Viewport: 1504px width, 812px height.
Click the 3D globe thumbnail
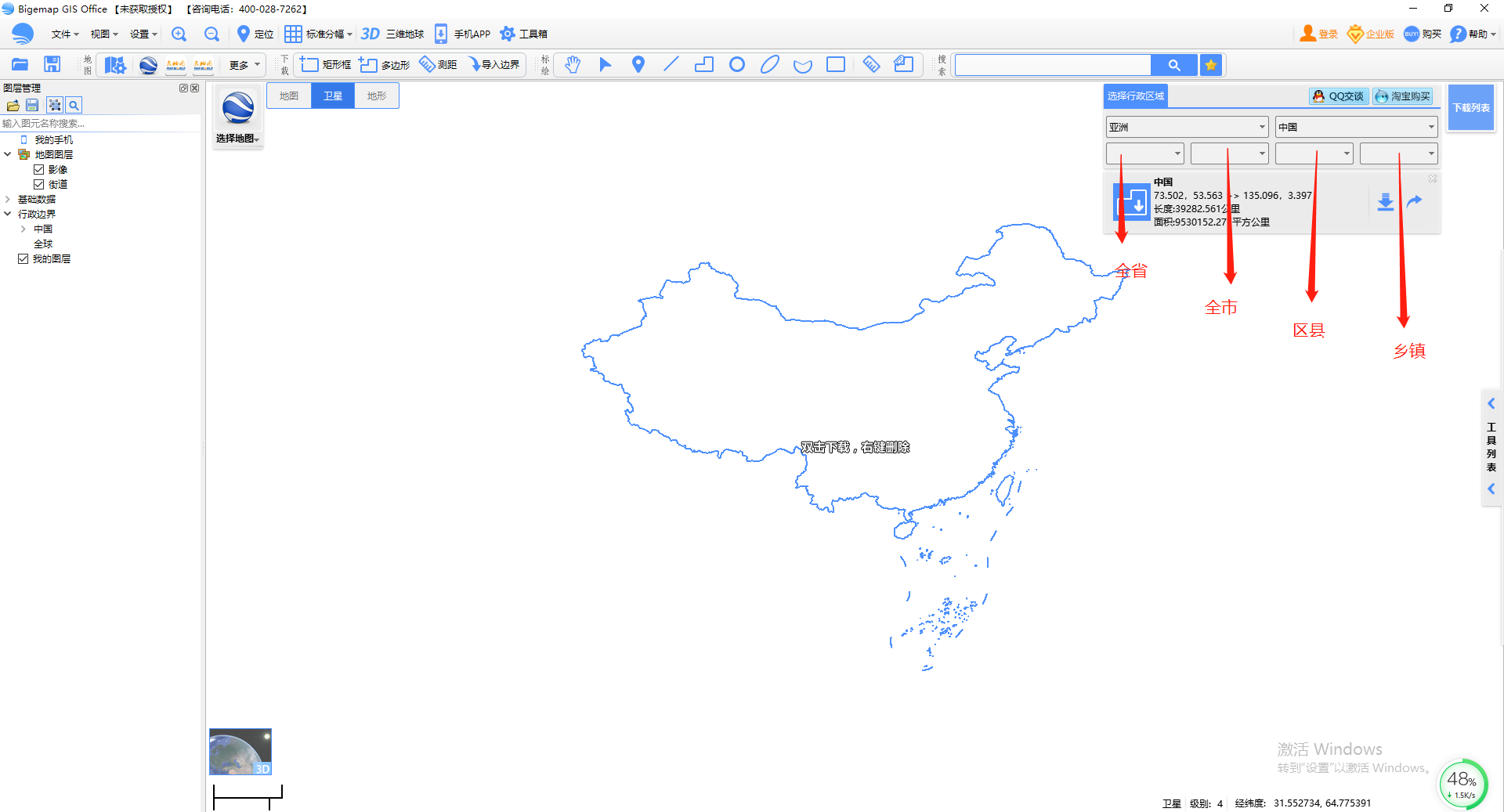point(240,751)
